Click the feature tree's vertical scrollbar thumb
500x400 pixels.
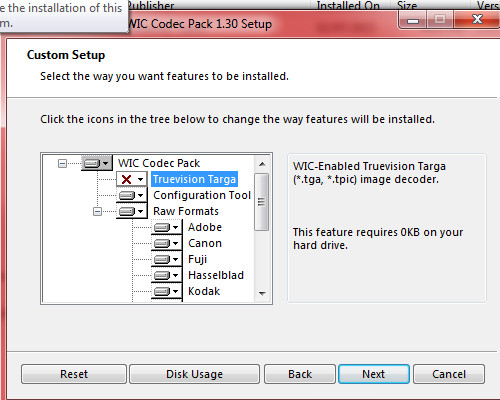262,202
